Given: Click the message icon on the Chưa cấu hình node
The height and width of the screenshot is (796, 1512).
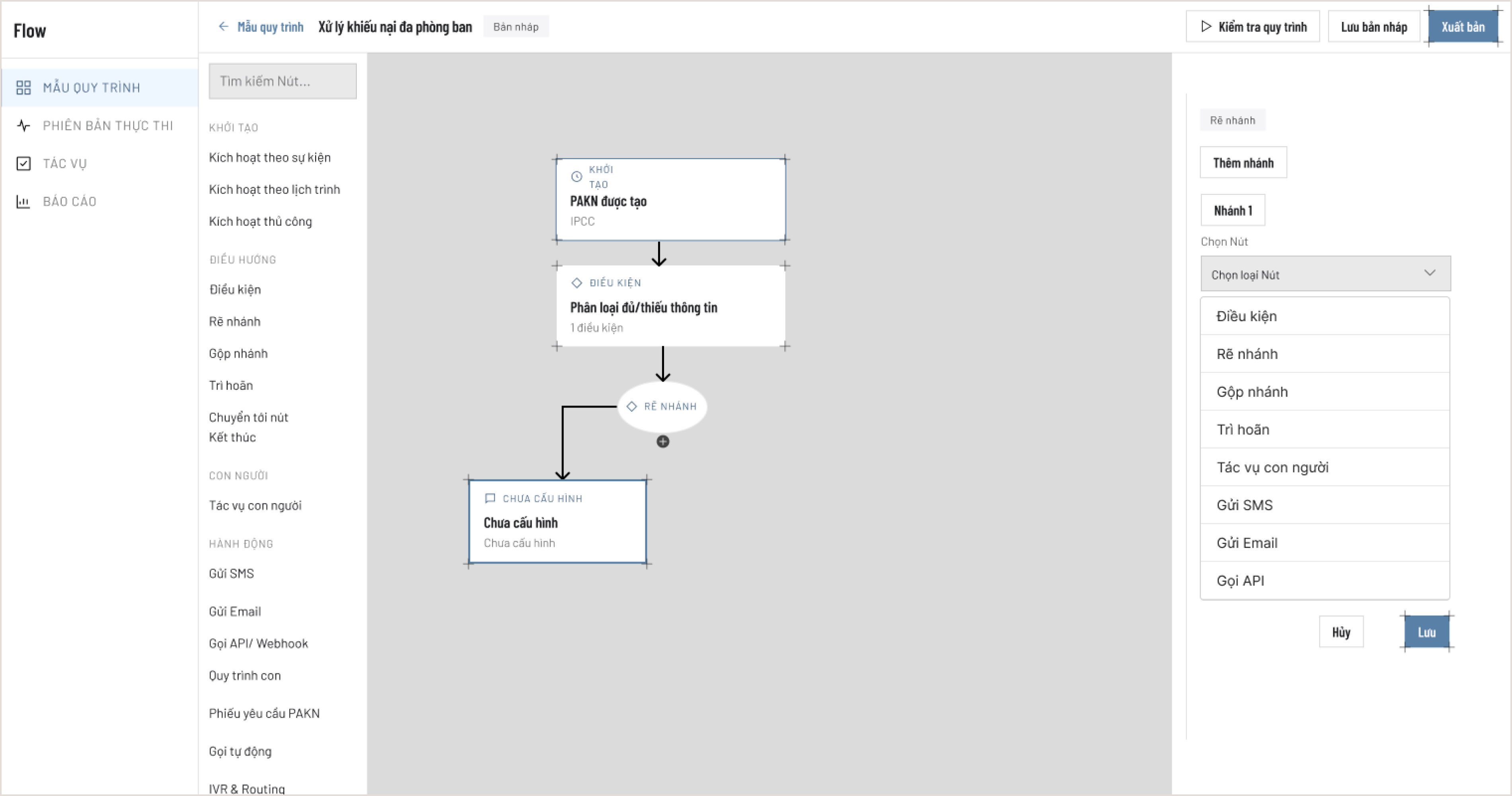Looking at the screenshot, I should 489,498.
